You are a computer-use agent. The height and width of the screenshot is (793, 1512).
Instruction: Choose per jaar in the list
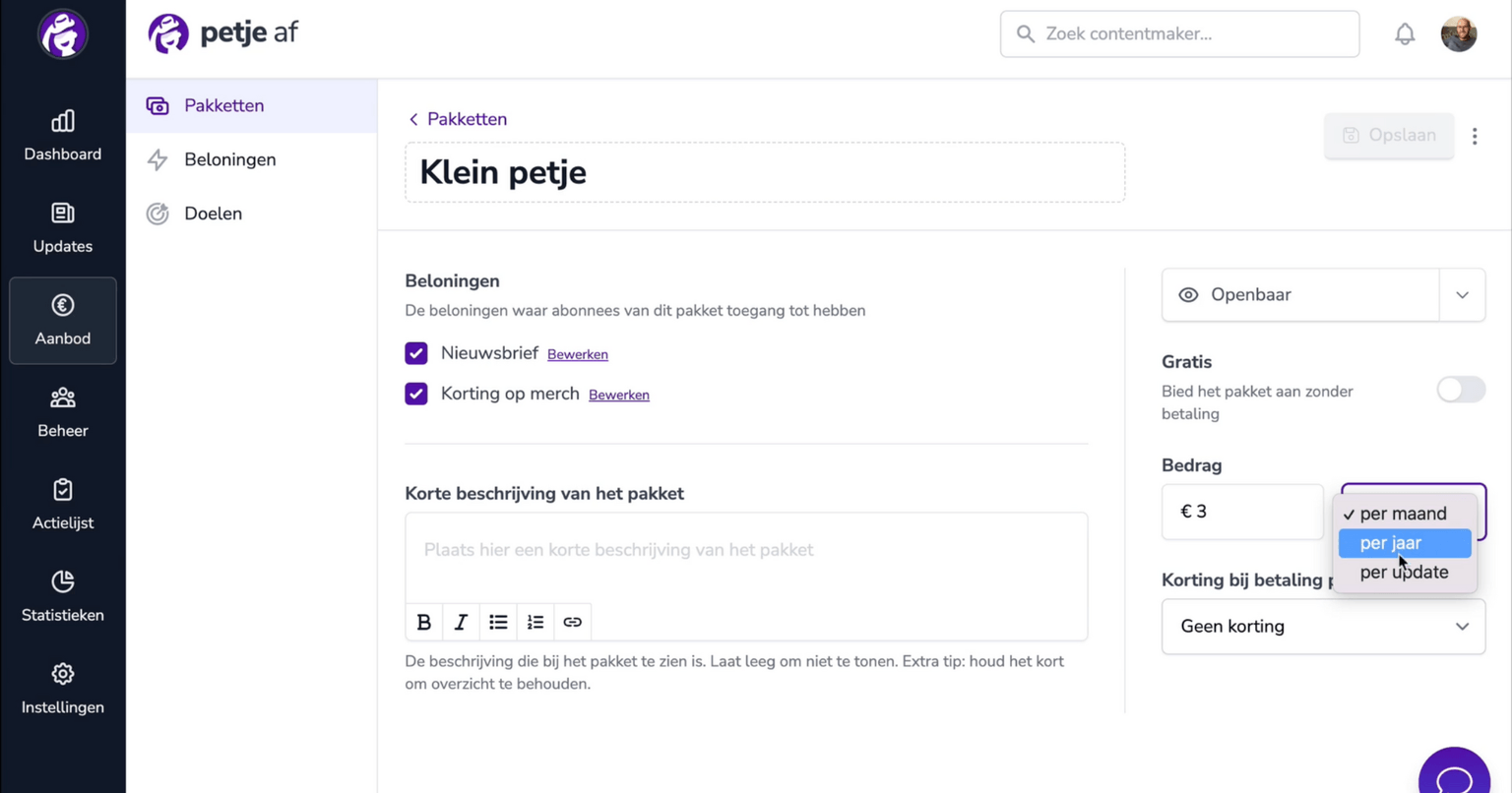point(1405,543)
